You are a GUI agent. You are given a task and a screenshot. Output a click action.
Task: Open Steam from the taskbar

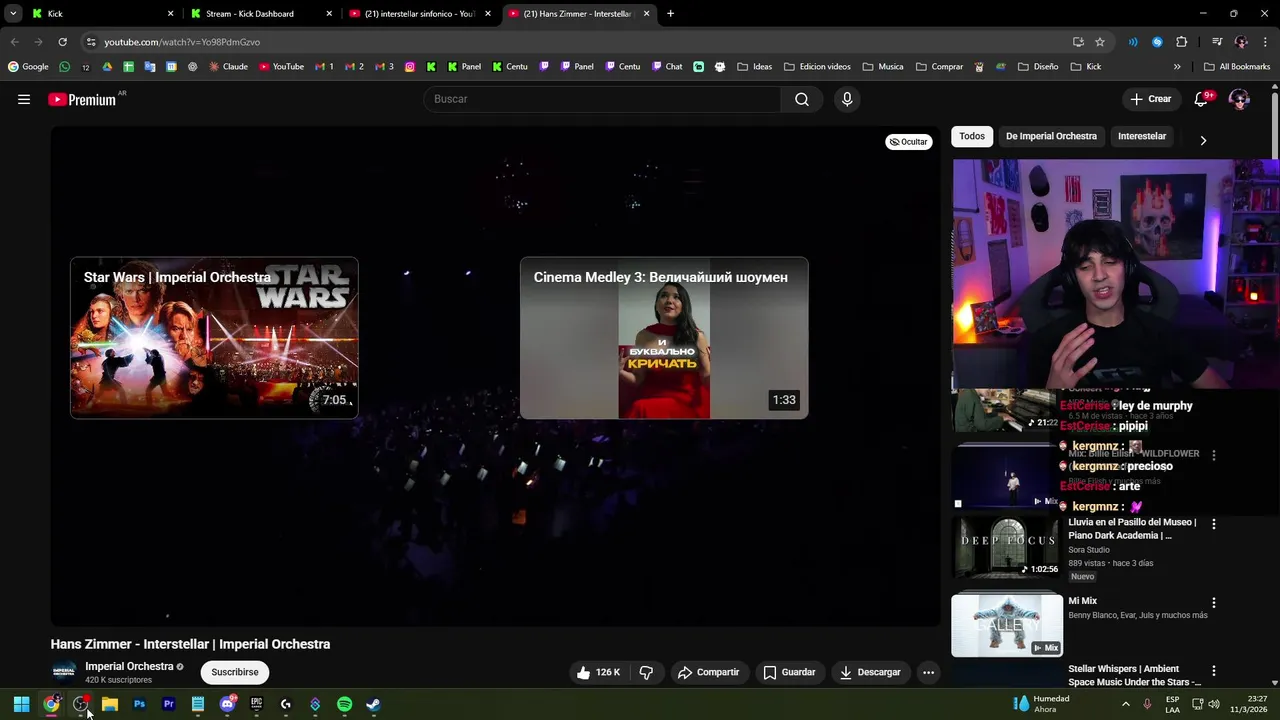(x=373, y=704)
